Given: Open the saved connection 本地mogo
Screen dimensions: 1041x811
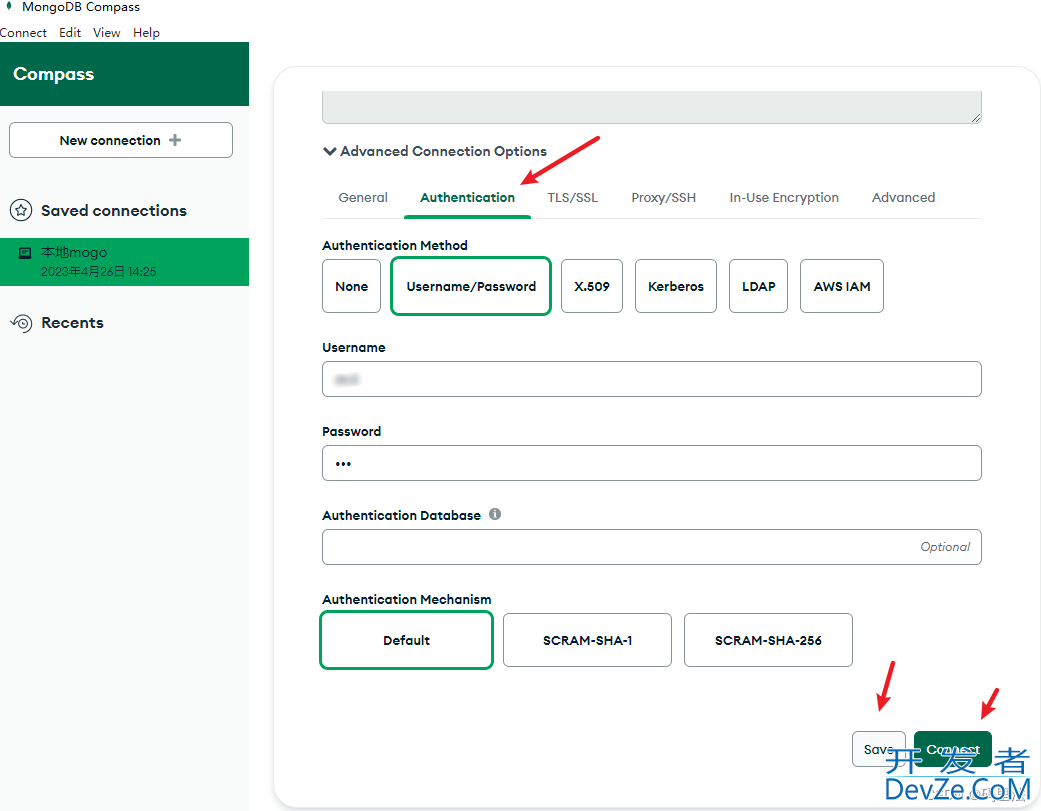Looking at the screenshot, I should (x=124, y=262).
